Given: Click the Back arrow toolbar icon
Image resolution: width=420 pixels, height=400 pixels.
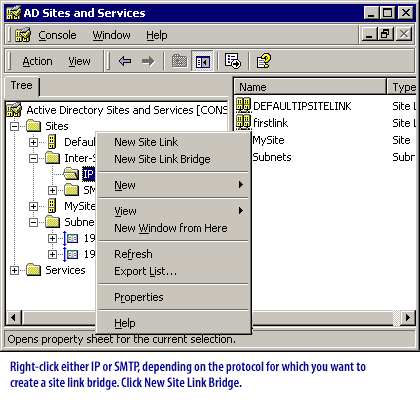Looking at the screenshot, I should tap(125, 61).
